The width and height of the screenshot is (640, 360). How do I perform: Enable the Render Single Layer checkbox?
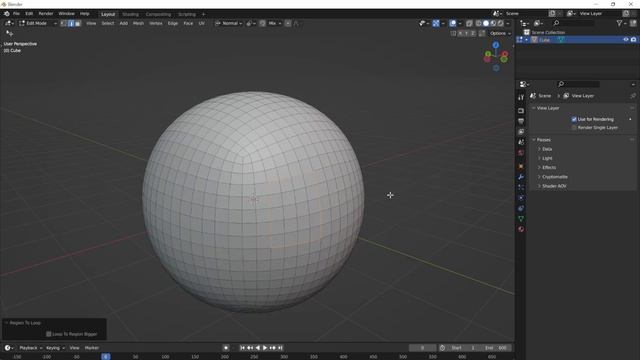pyautogui.click(x=574, y=128)
